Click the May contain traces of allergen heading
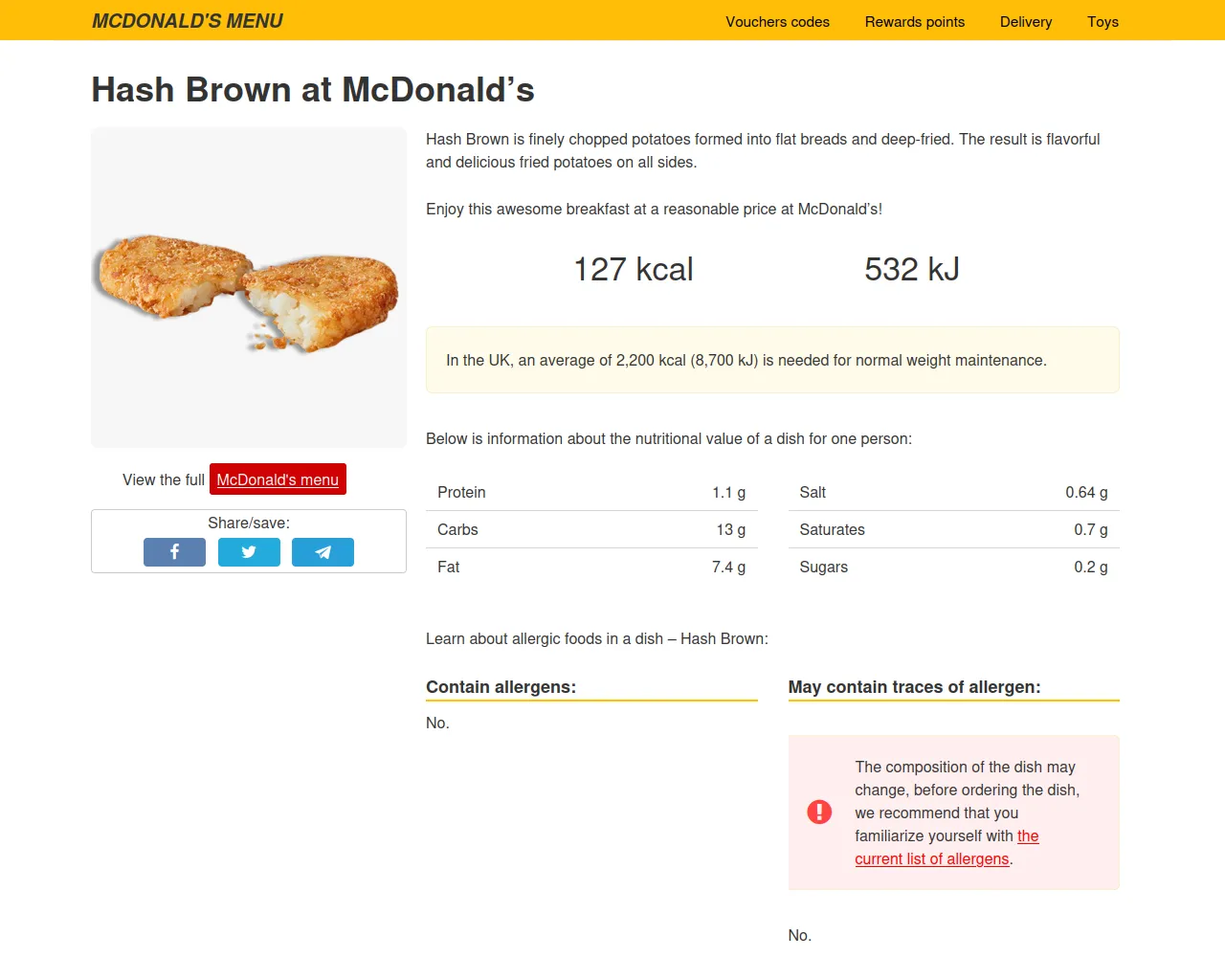 (914, 687)
